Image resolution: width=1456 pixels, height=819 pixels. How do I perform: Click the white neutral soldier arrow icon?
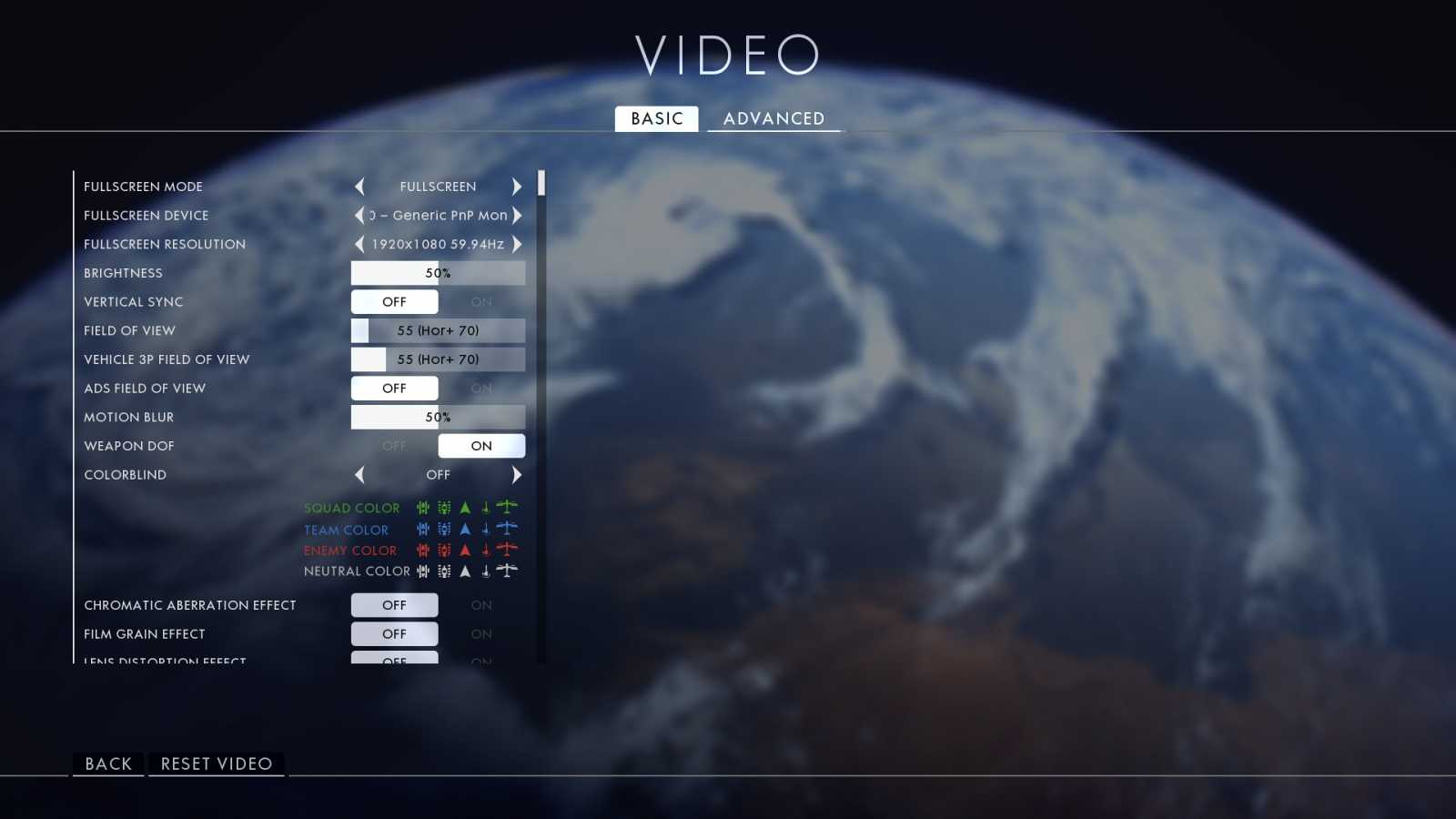tap(465, 571)
